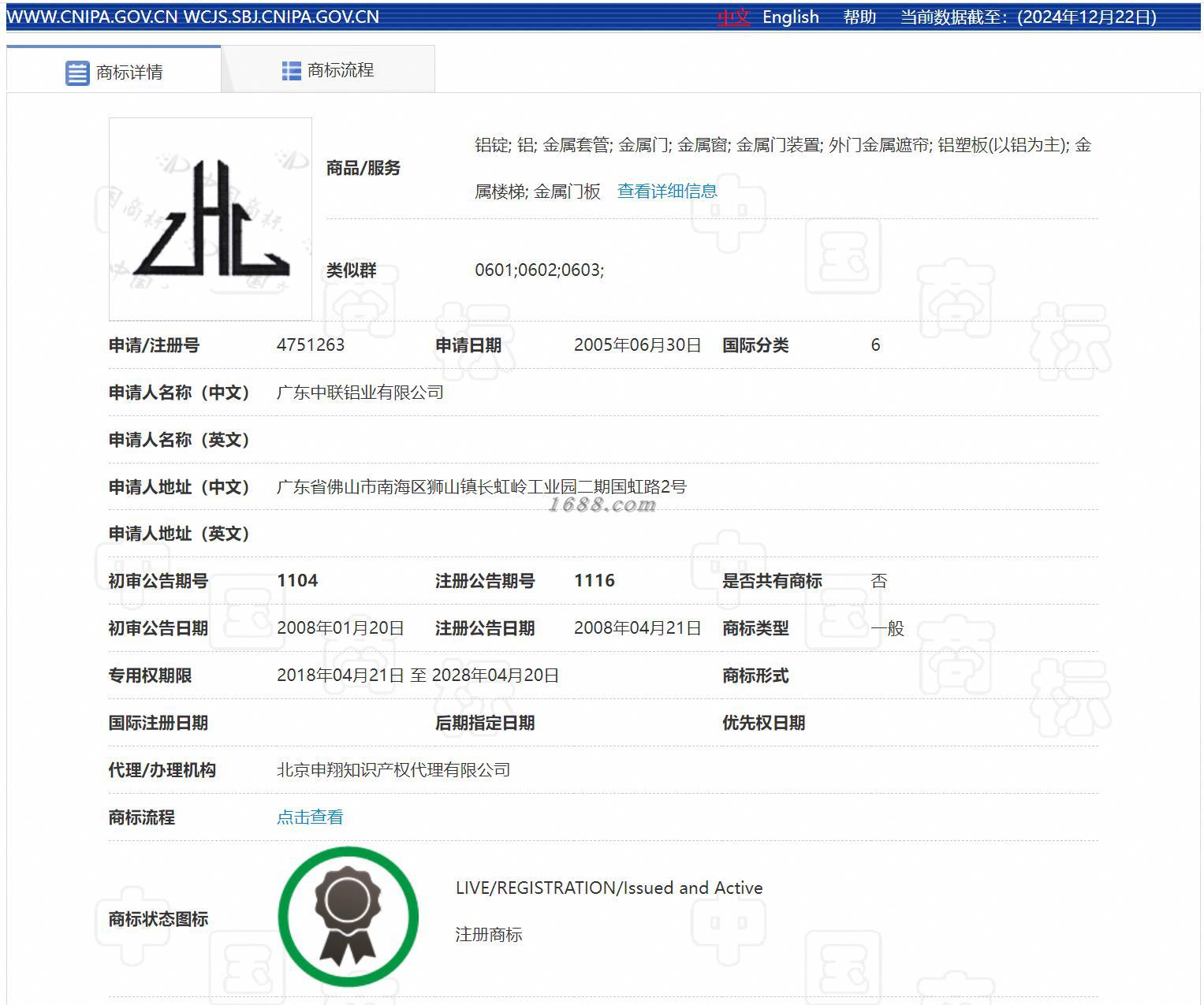1204x1005 pixels.
Task: Click the 申请/注册号 label
Action: point(154,345)
